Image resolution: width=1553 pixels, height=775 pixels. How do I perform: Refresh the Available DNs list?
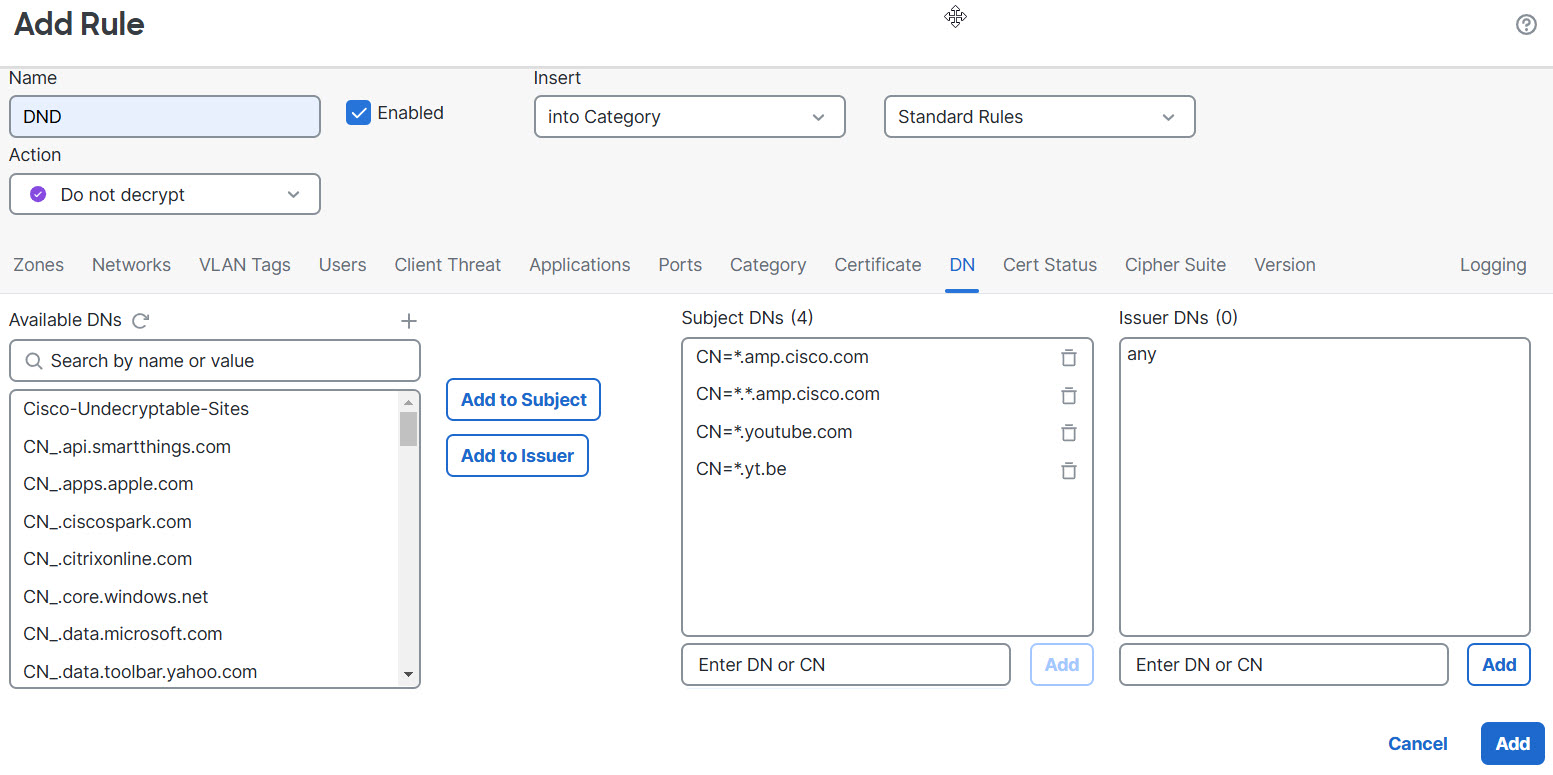(140, 320)
